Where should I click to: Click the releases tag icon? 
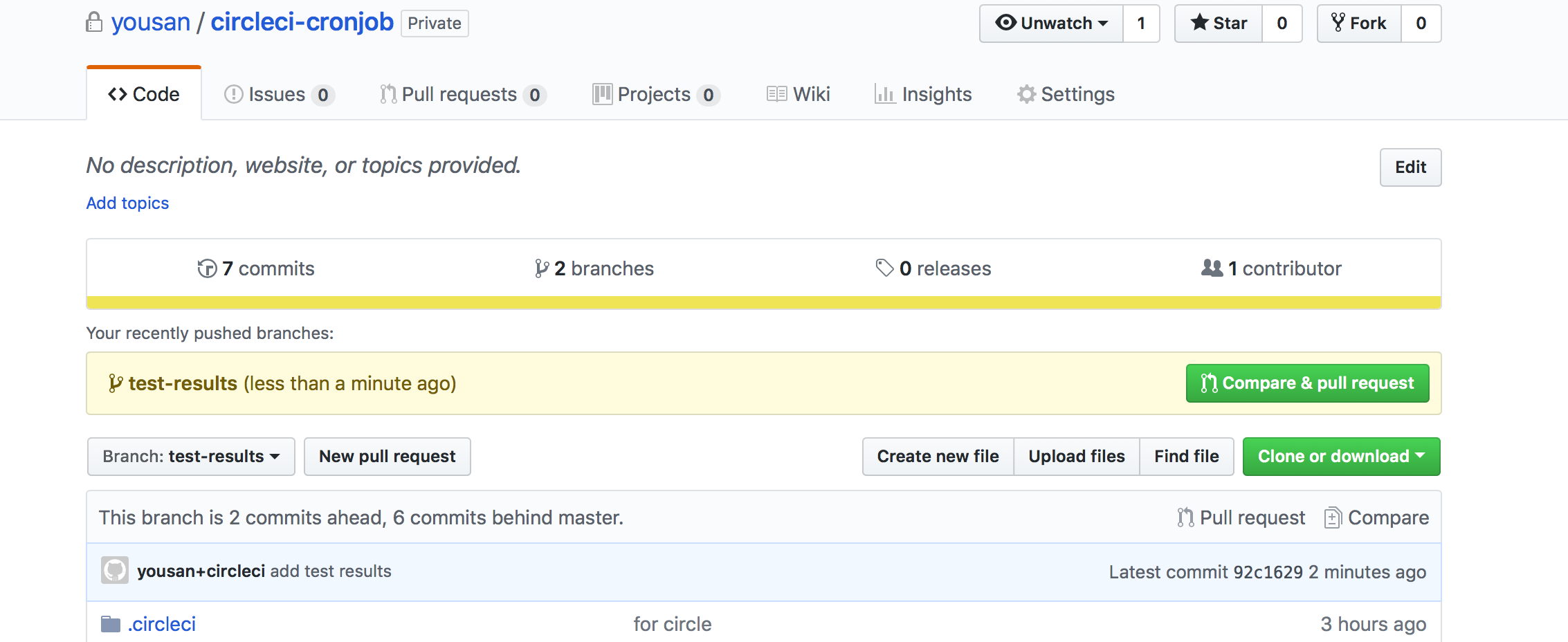pyautogui.click(x=884, y=268)
